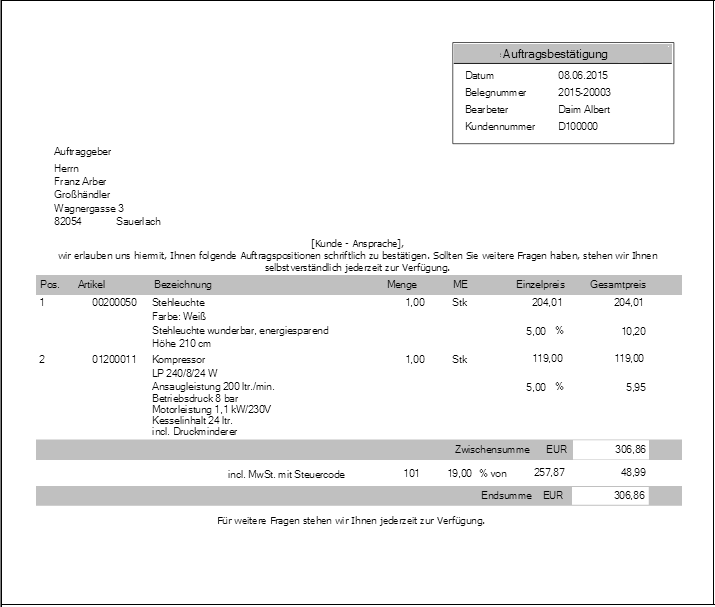Click the closing line below the Endsumme
715x607 pixels.
(x=351, y=521)
